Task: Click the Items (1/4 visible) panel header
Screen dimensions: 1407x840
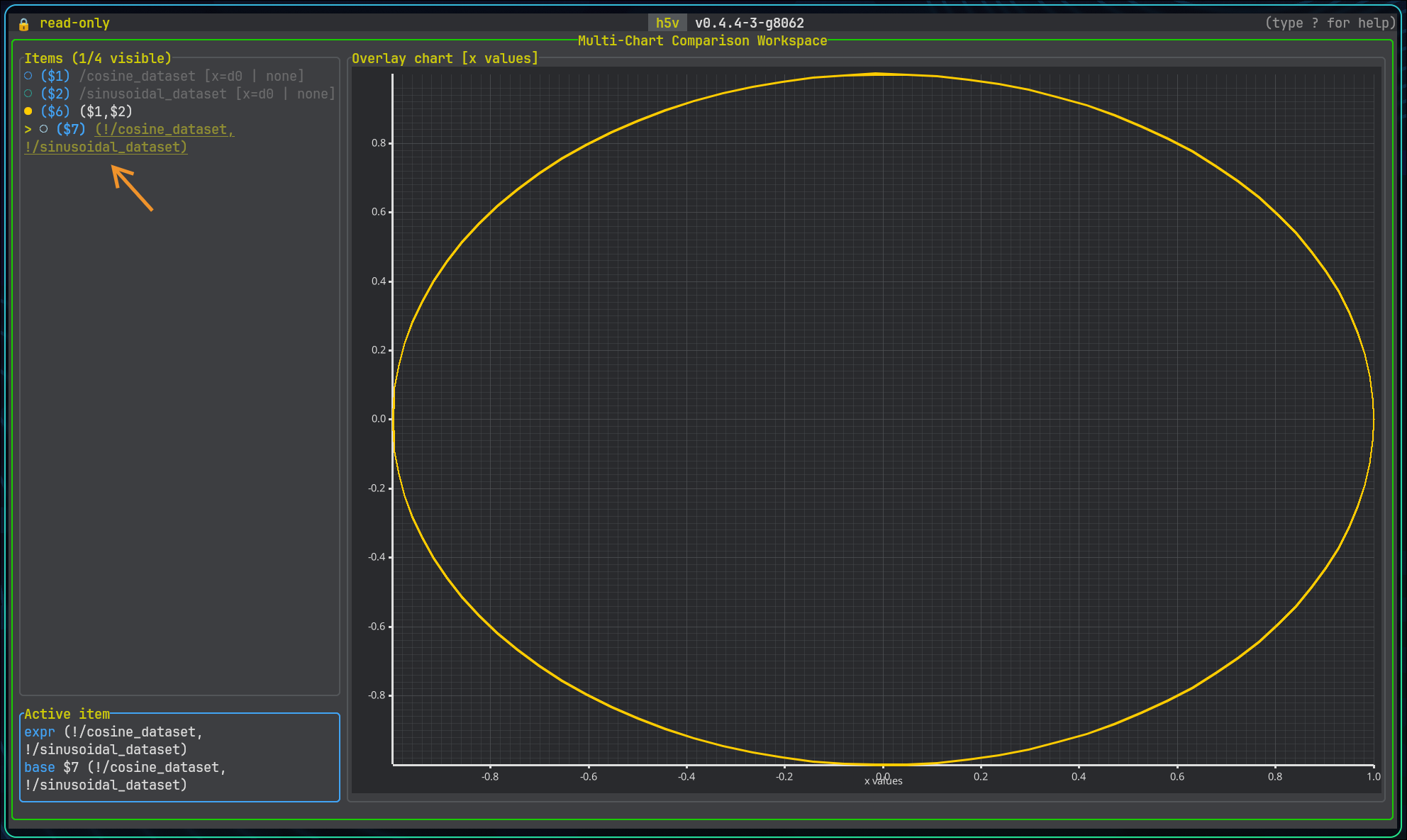Action: [x=98, y=58]
